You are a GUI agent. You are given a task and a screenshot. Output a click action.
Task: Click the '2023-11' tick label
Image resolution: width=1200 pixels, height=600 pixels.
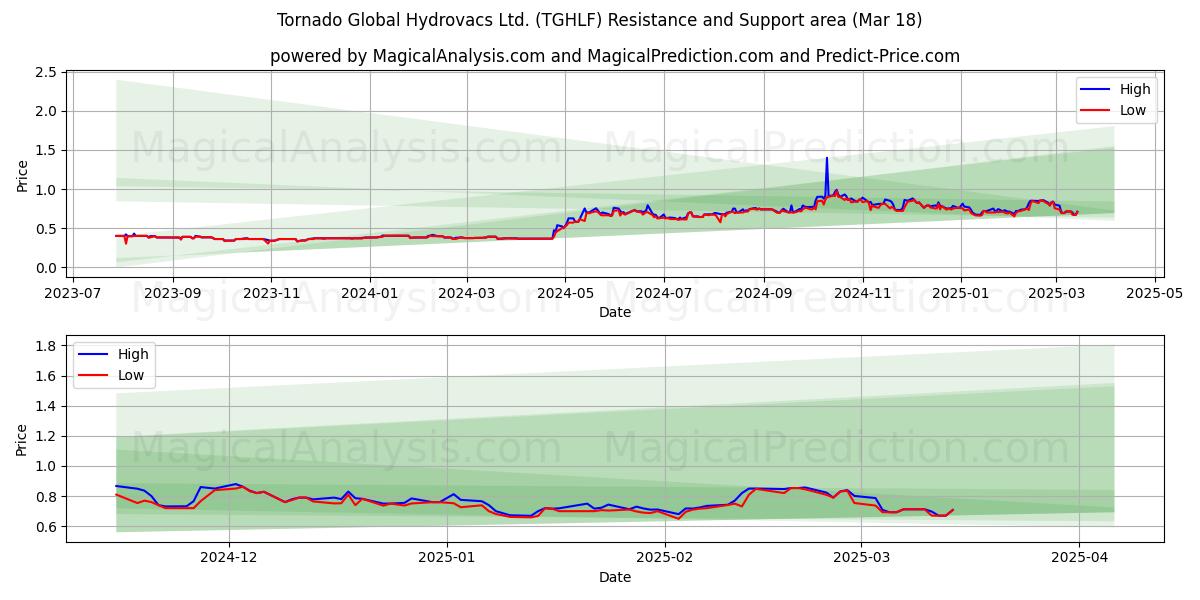click(271, 293)
